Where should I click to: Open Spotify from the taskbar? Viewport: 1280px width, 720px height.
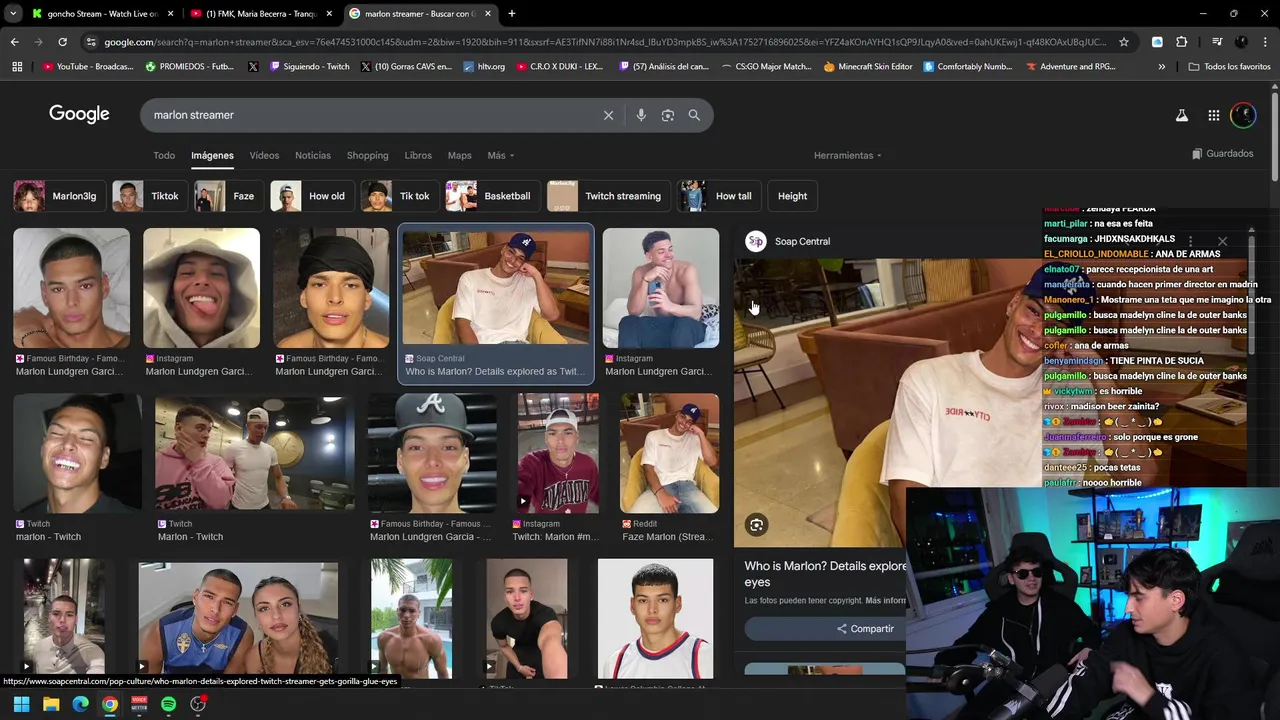pos(168,704)
